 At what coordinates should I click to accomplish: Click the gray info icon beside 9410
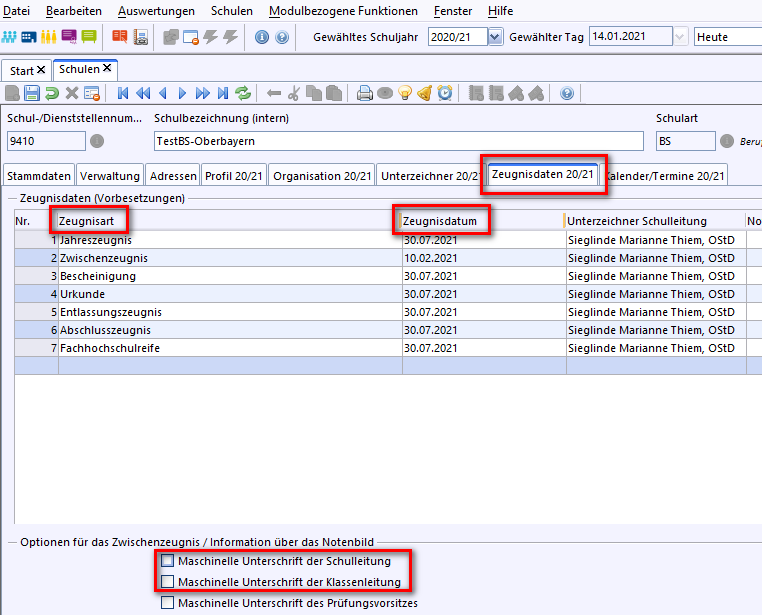tap(97, 141)
